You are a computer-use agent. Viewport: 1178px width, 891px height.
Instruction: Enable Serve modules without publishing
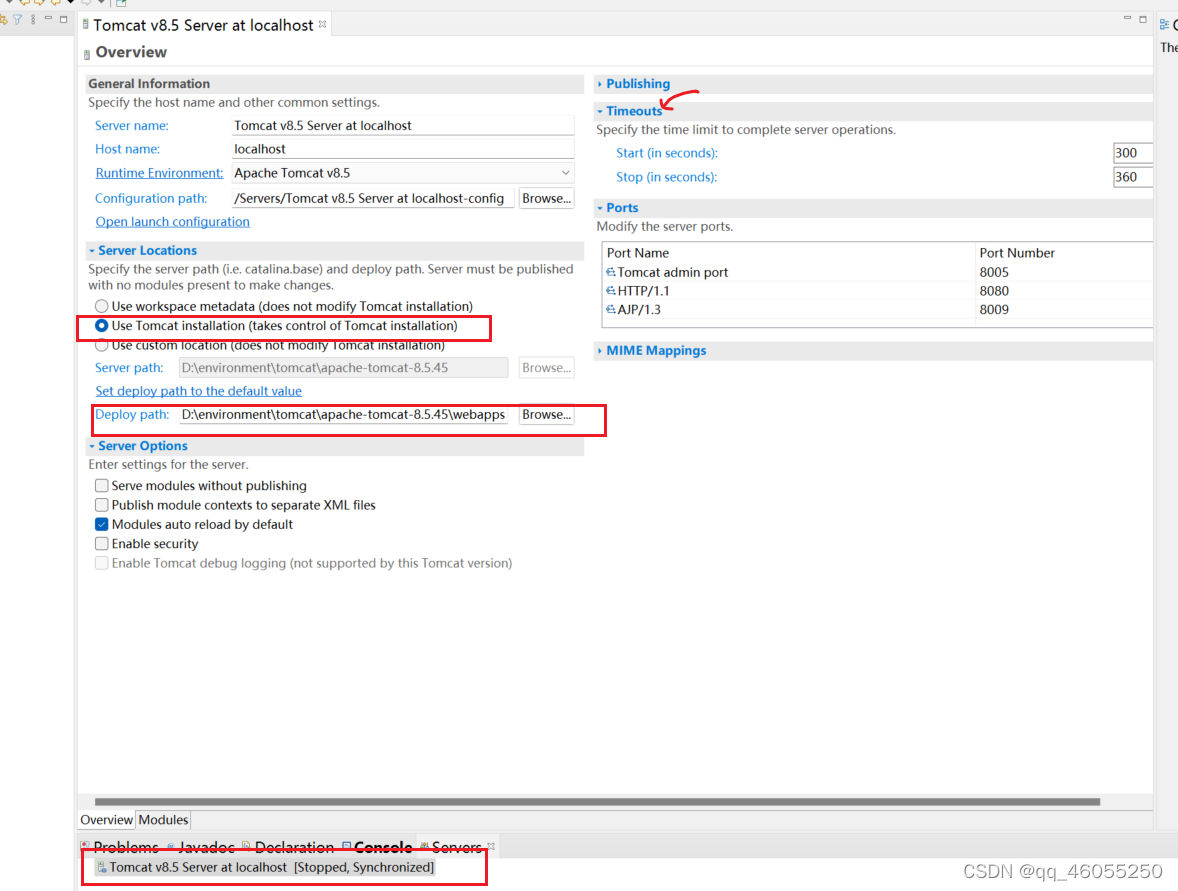[101, 486]
